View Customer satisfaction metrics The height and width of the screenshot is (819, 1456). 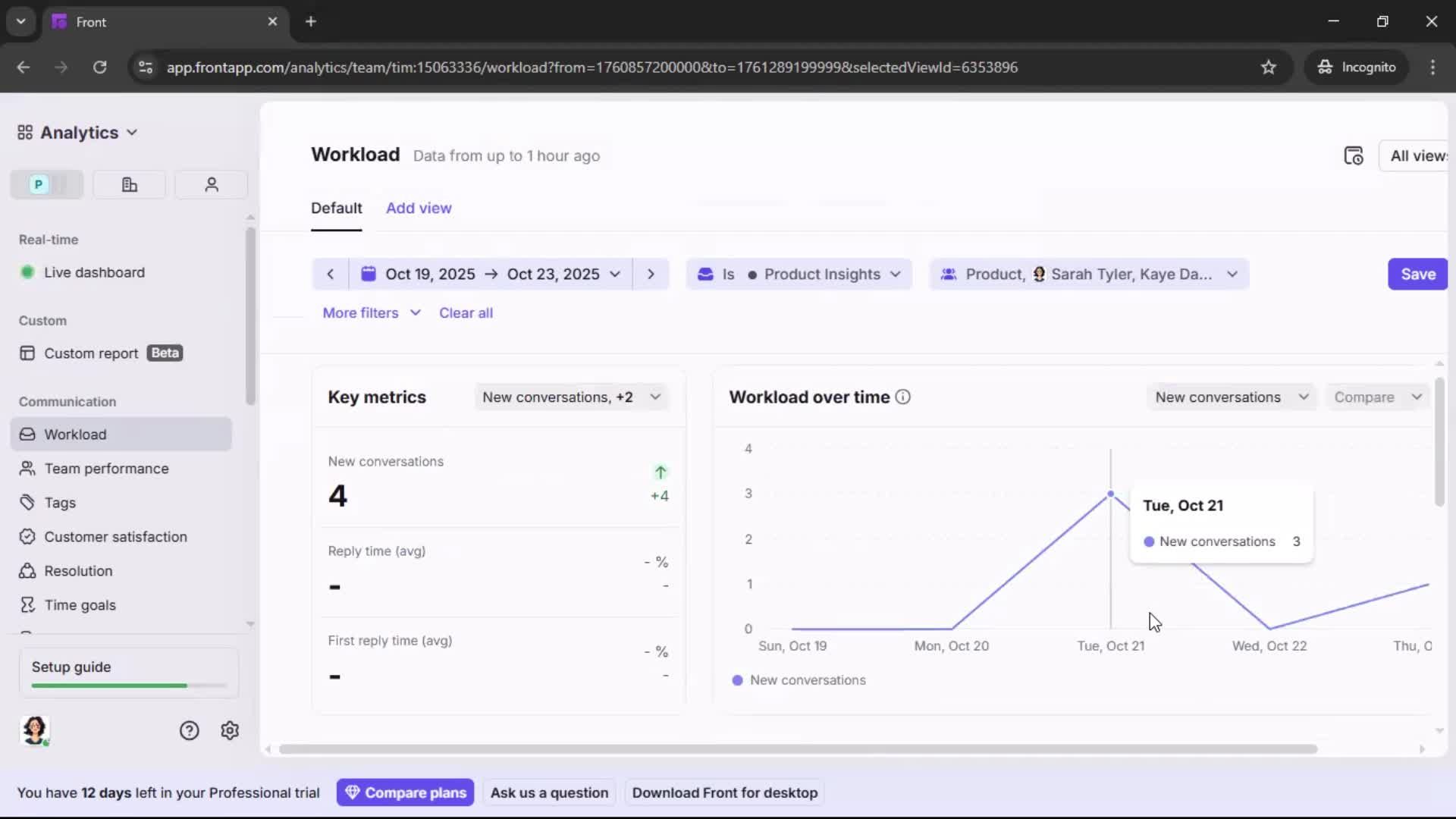click(x=115, y=536)
